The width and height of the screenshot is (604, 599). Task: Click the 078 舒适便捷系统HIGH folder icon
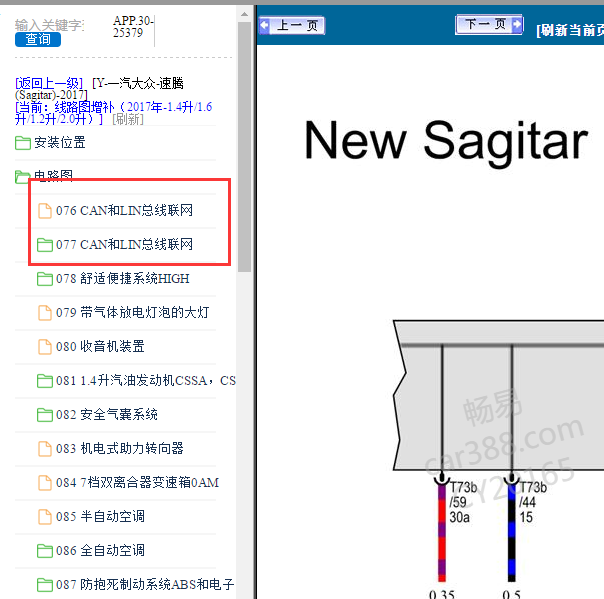(x=45, y=279)
